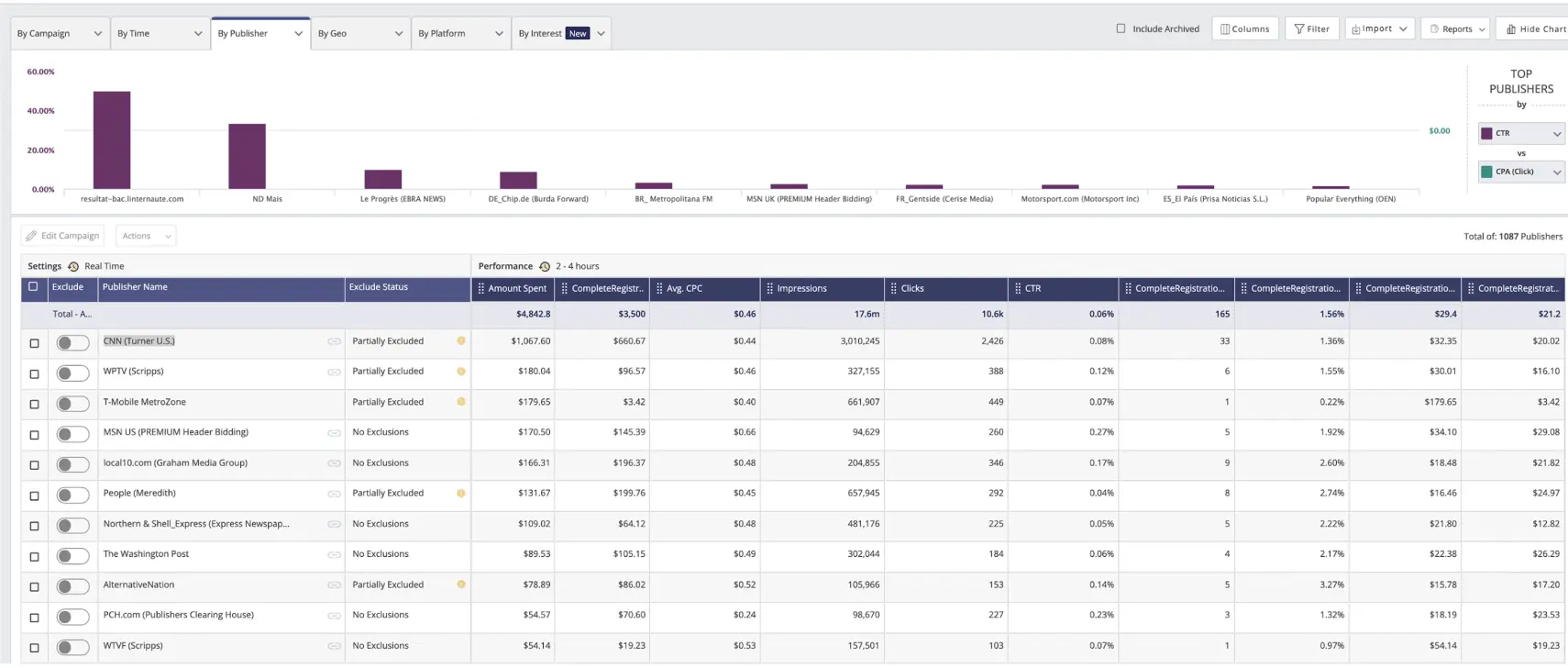Image resolution: width=1568 pixels, height=668 pixels.
Task: Click the Performance refresh clock icon
Action: (x=545, y=267)
